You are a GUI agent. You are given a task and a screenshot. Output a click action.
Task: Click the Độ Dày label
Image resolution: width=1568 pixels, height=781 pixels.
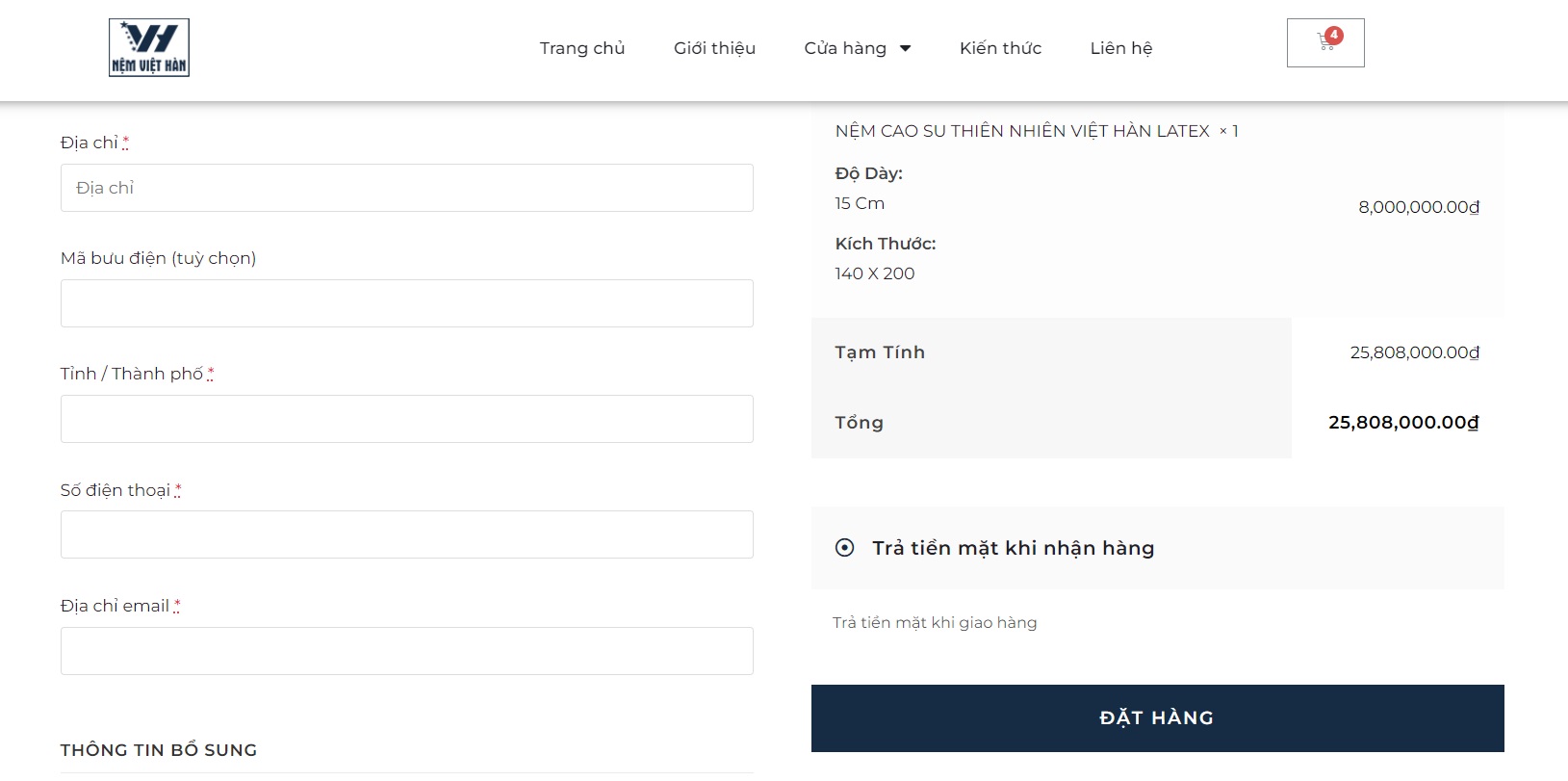[x=868, y=173]
